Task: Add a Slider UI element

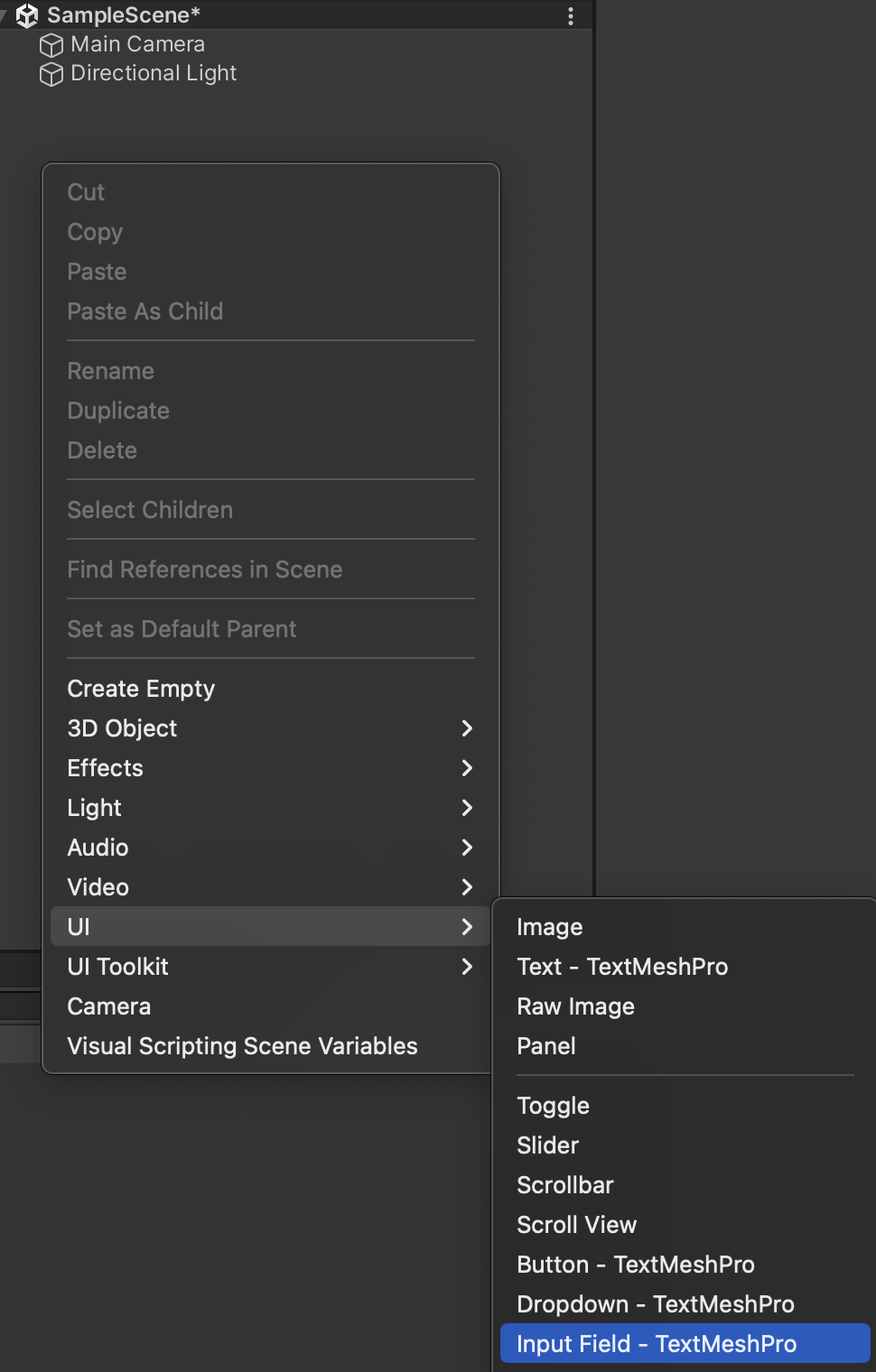Action: pyautogui.click(x=547, y=1145)
